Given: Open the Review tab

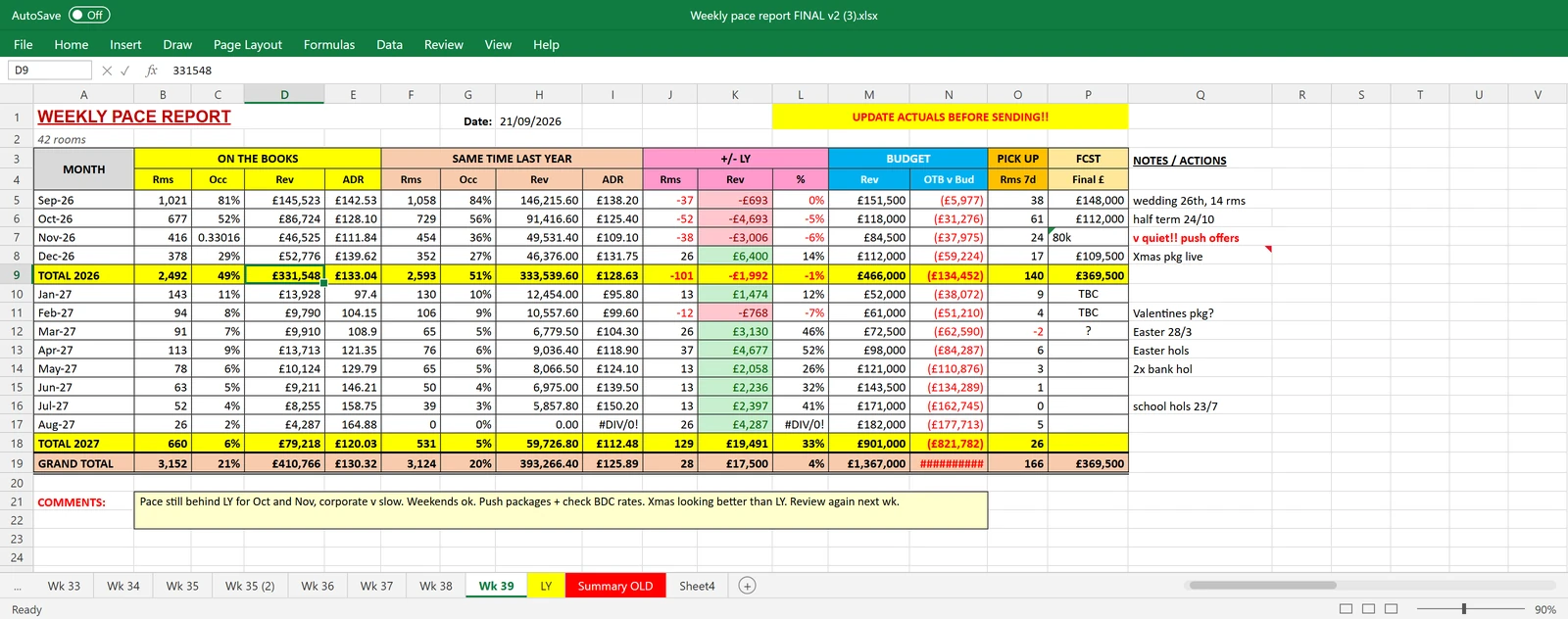Looking at the screenshot, I should coord(443,44).
